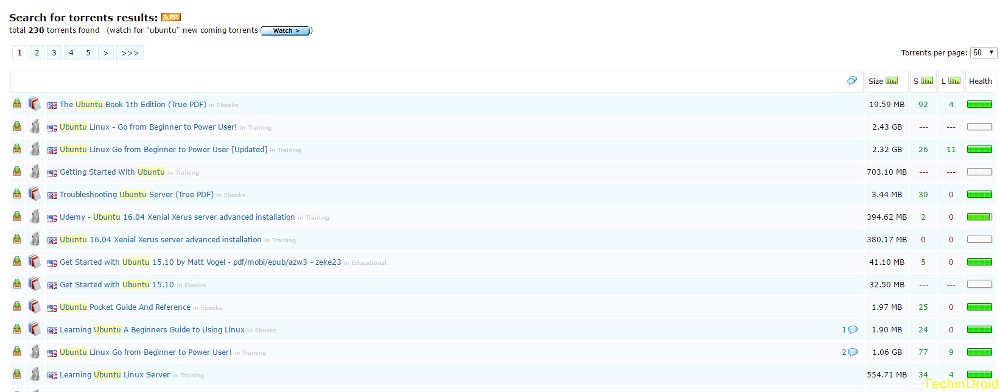
Task: Click download icon for Troubleshooting Ubuntu Server
Action: point(17,194)
